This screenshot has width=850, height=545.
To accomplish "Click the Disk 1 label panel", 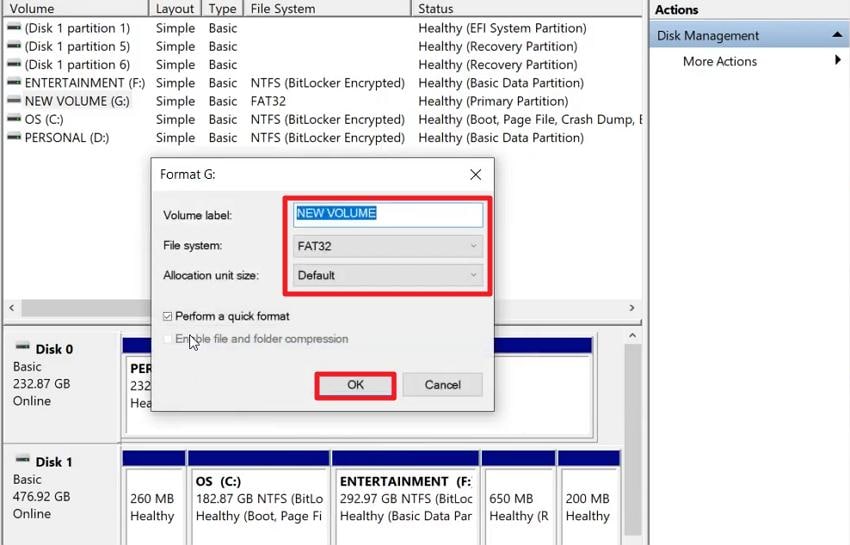I will coord(61,495).
